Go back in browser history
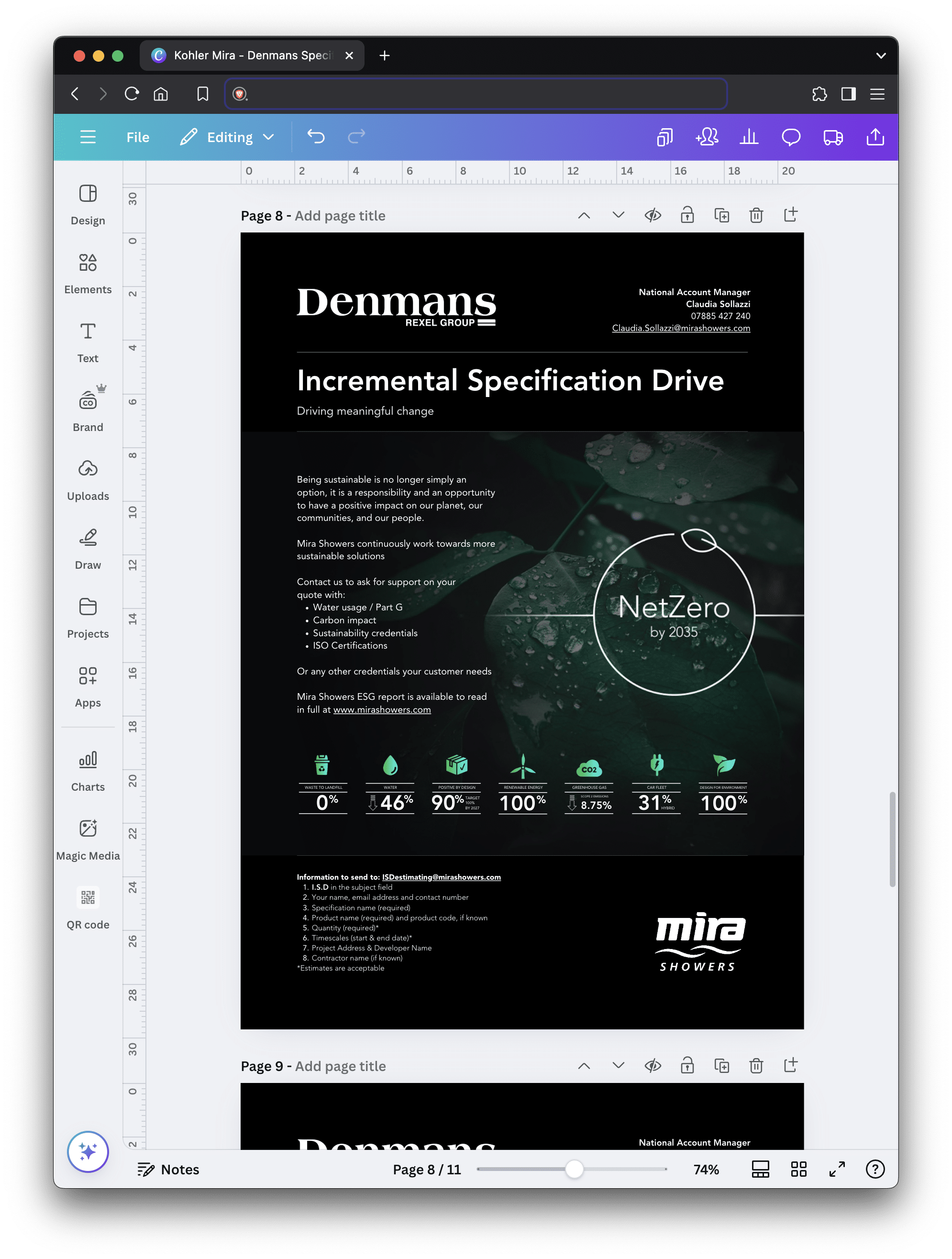 tap(75, 94)
